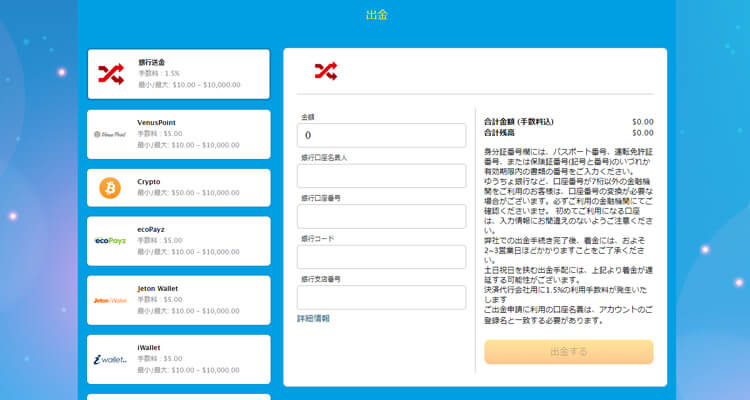Screen dimensions: 750x400
Task: Focus the 銀行支店番号 input field
Action: click(381, 298)
